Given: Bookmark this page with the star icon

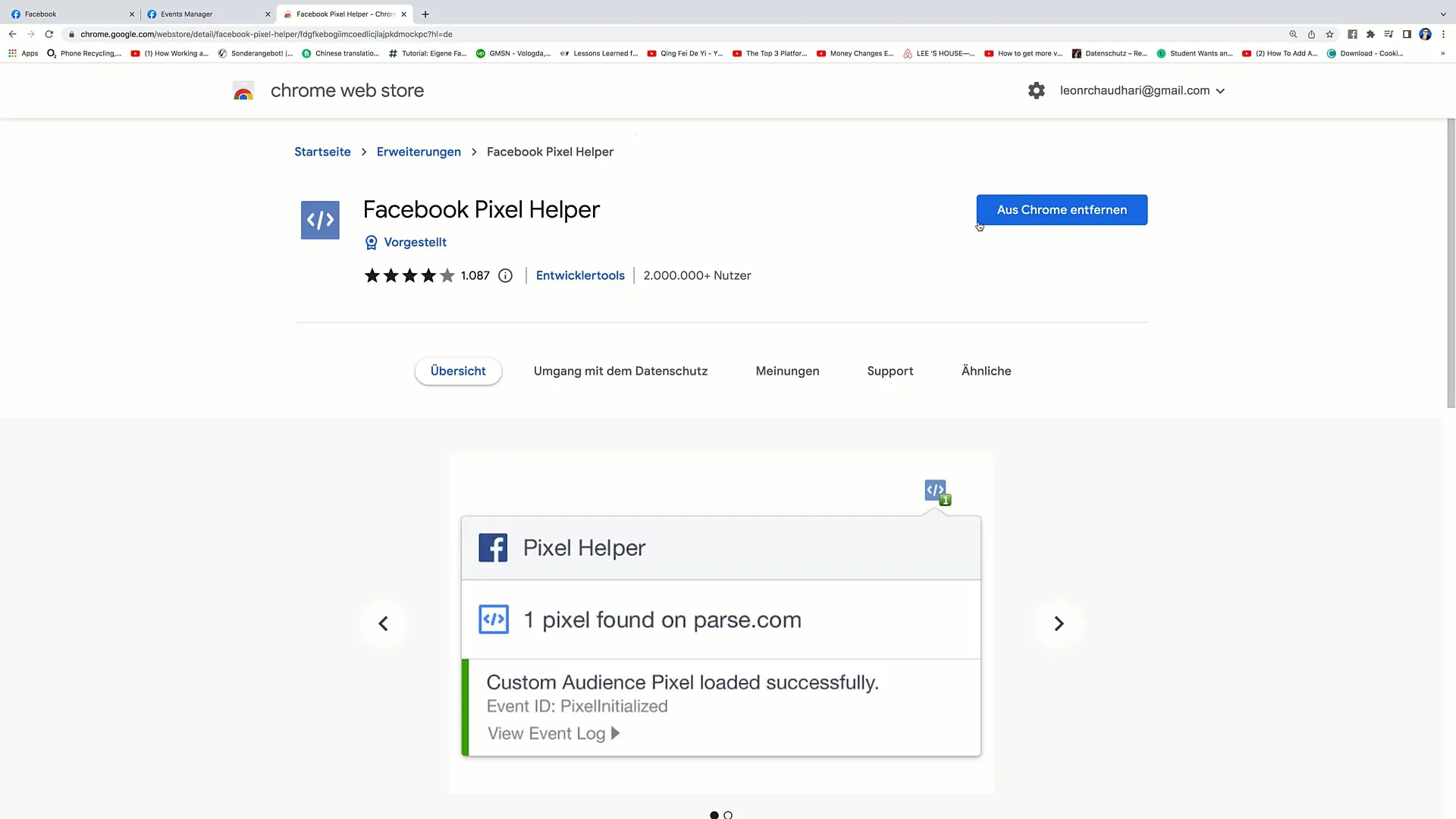Looking at the screenshot, I should [1329, 34].
